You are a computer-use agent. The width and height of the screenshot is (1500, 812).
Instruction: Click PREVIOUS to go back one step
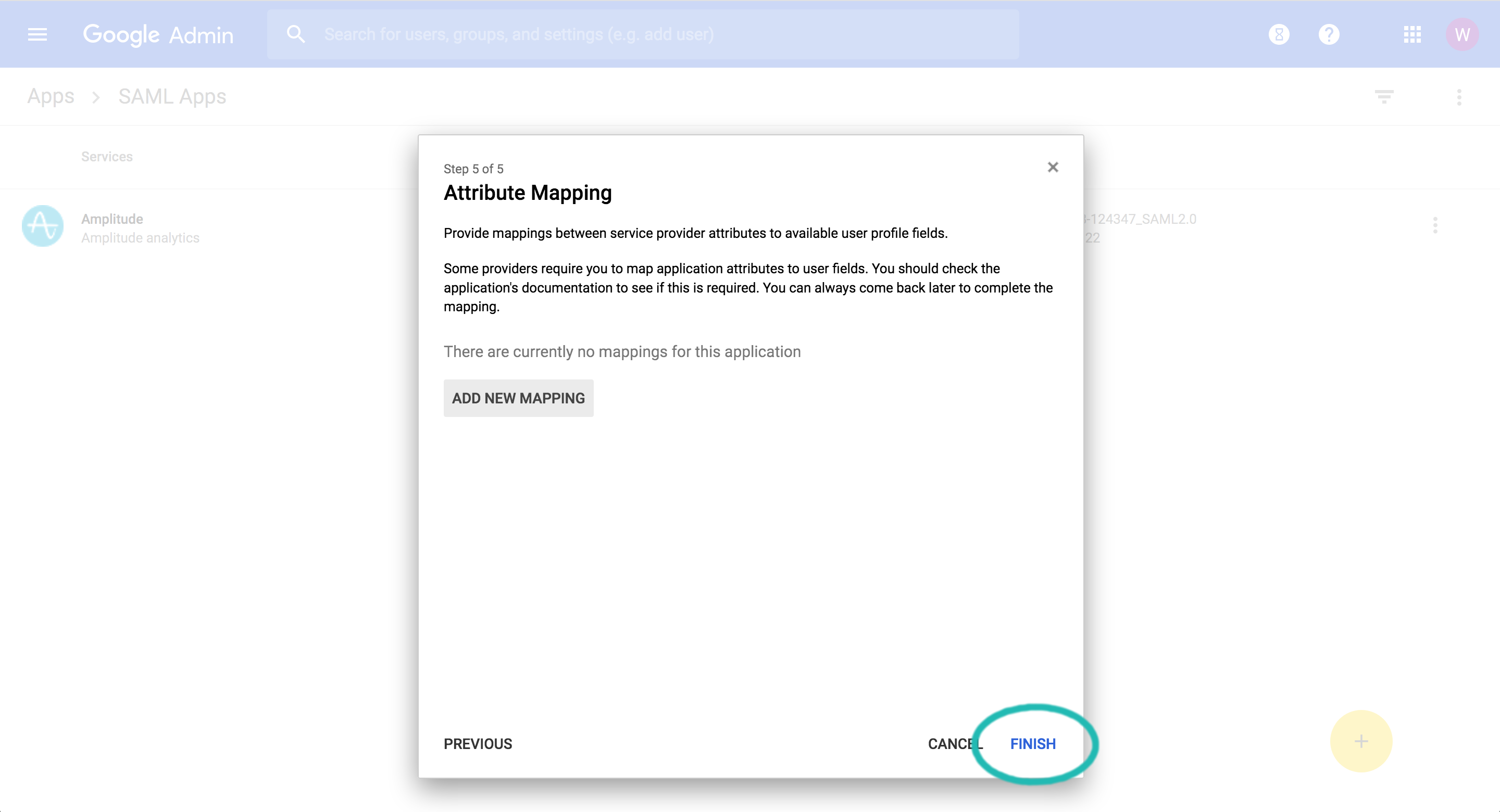[478, 744]
